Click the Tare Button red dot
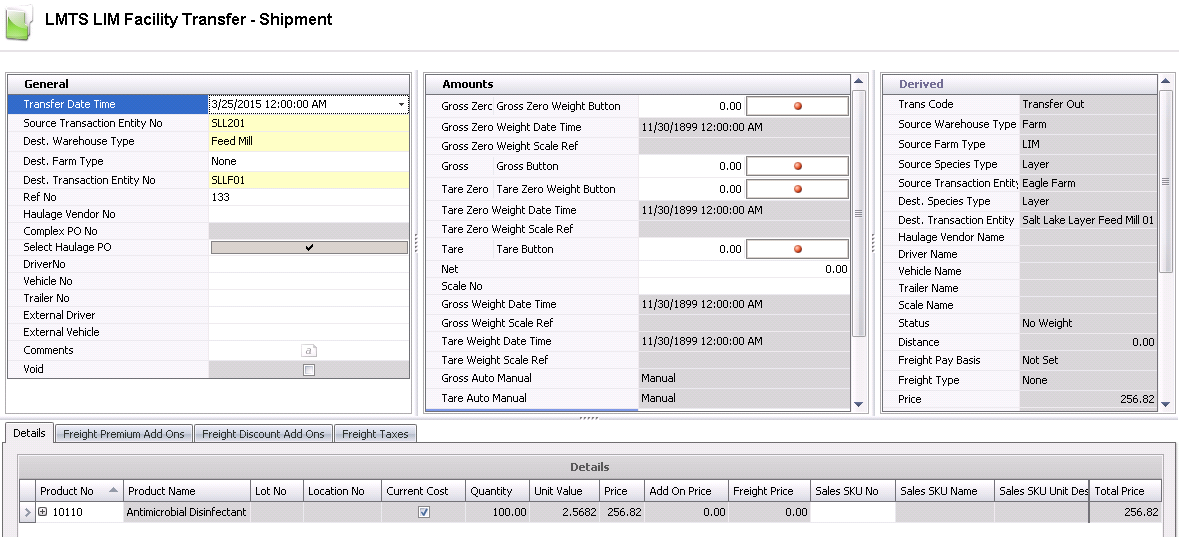The width and height of the screenshot is (1179, 537). (797, 250)
